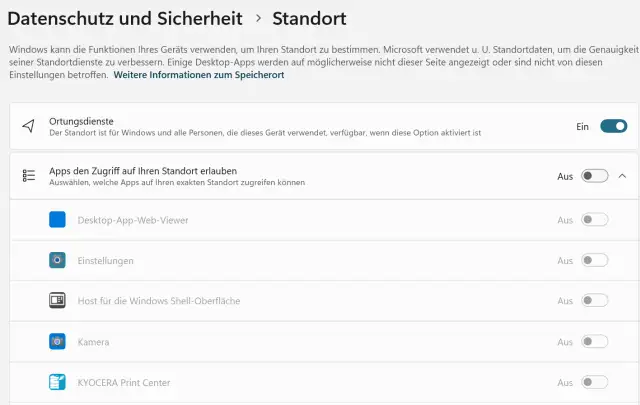The image size is (640, 405).
Task: Click the Kamera app icon
Action: (58, 341)
